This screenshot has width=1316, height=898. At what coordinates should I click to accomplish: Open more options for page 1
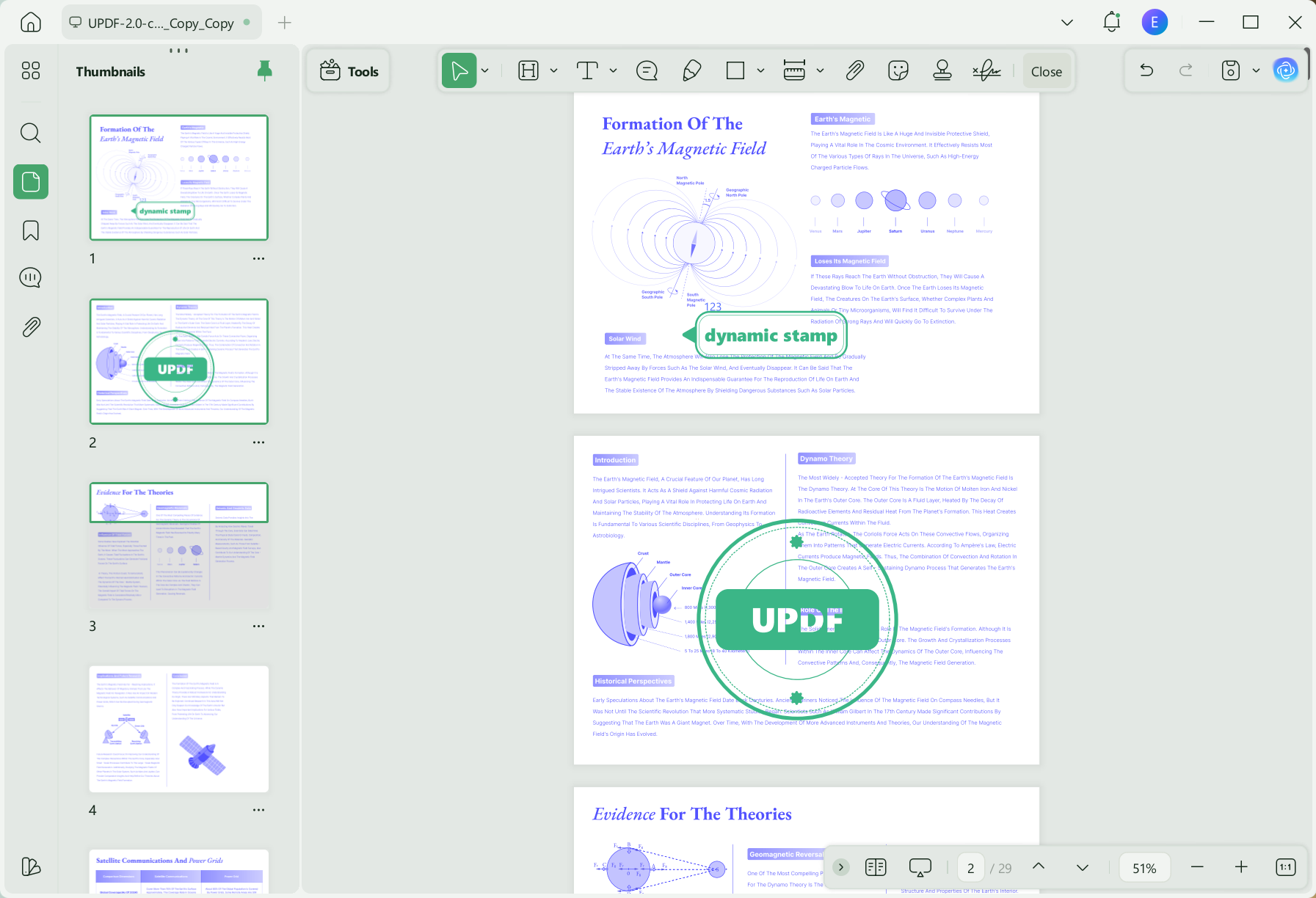click(258, 258)
